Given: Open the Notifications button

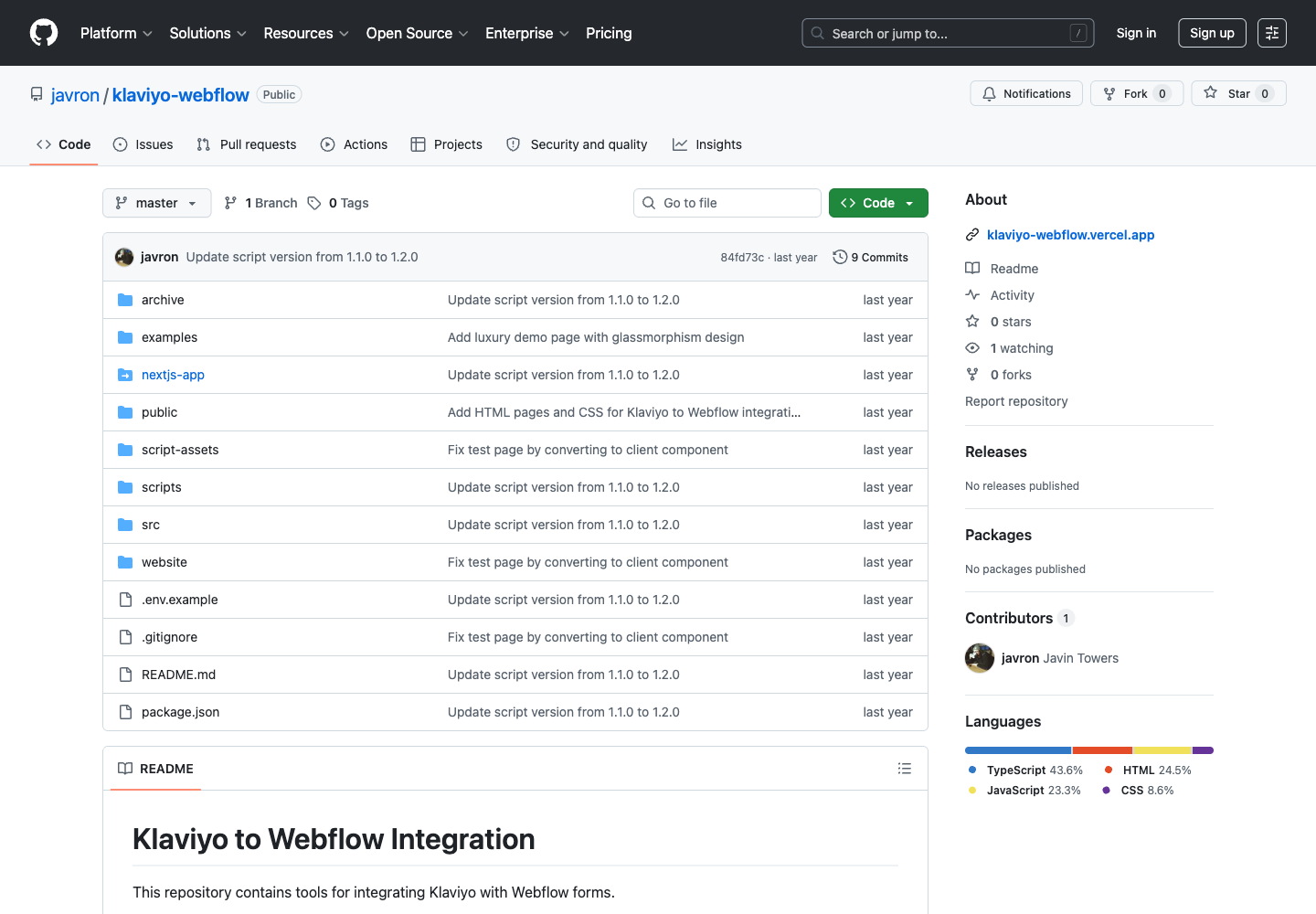Looking at the screenshot, I should tap(1026, 93).
